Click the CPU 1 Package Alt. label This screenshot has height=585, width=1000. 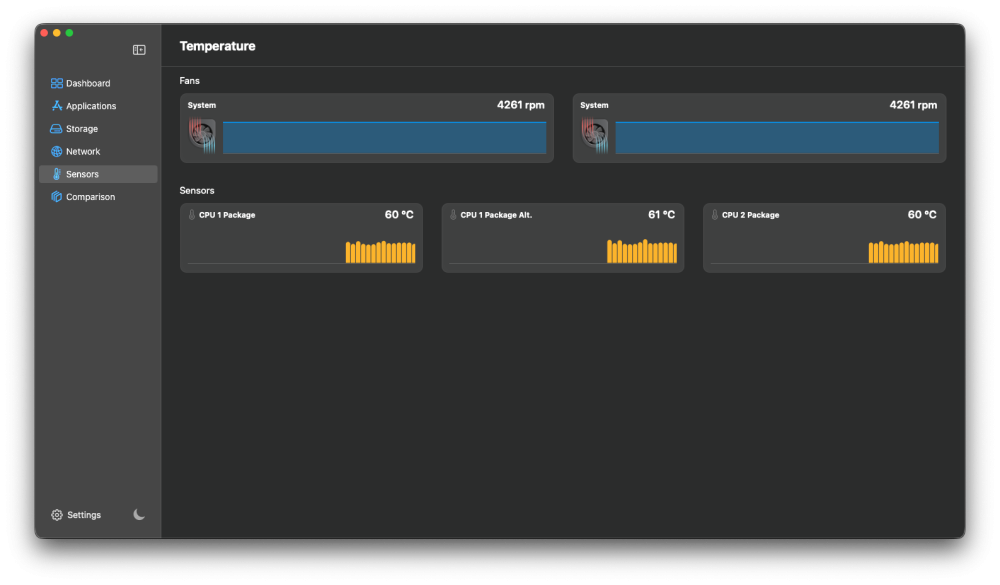(x=496, y=215)
